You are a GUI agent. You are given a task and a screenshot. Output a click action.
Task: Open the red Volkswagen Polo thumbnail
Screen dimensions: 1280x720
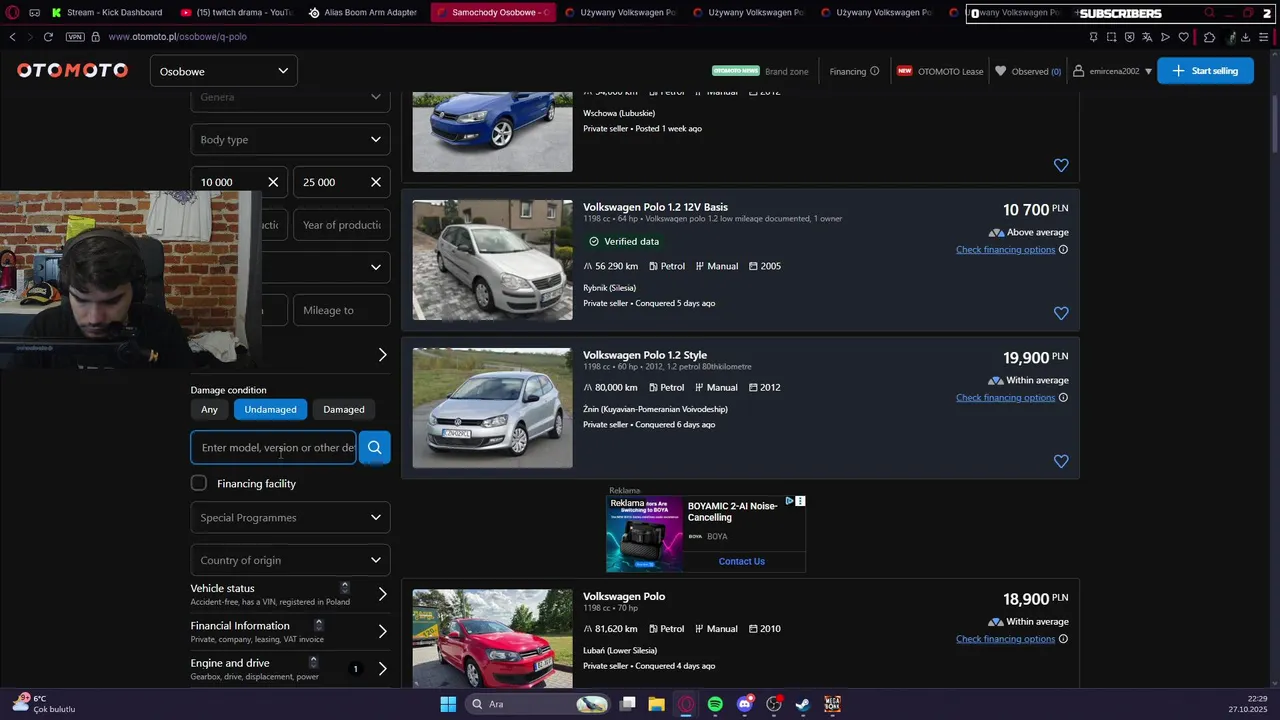tap(493, 638)
